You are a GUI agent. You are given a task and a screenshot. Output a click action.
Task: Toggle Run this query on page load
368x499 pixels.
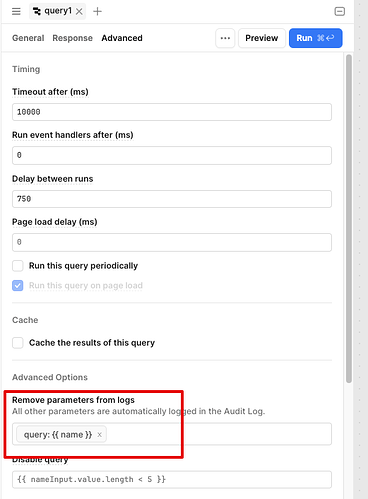point(18,286)
